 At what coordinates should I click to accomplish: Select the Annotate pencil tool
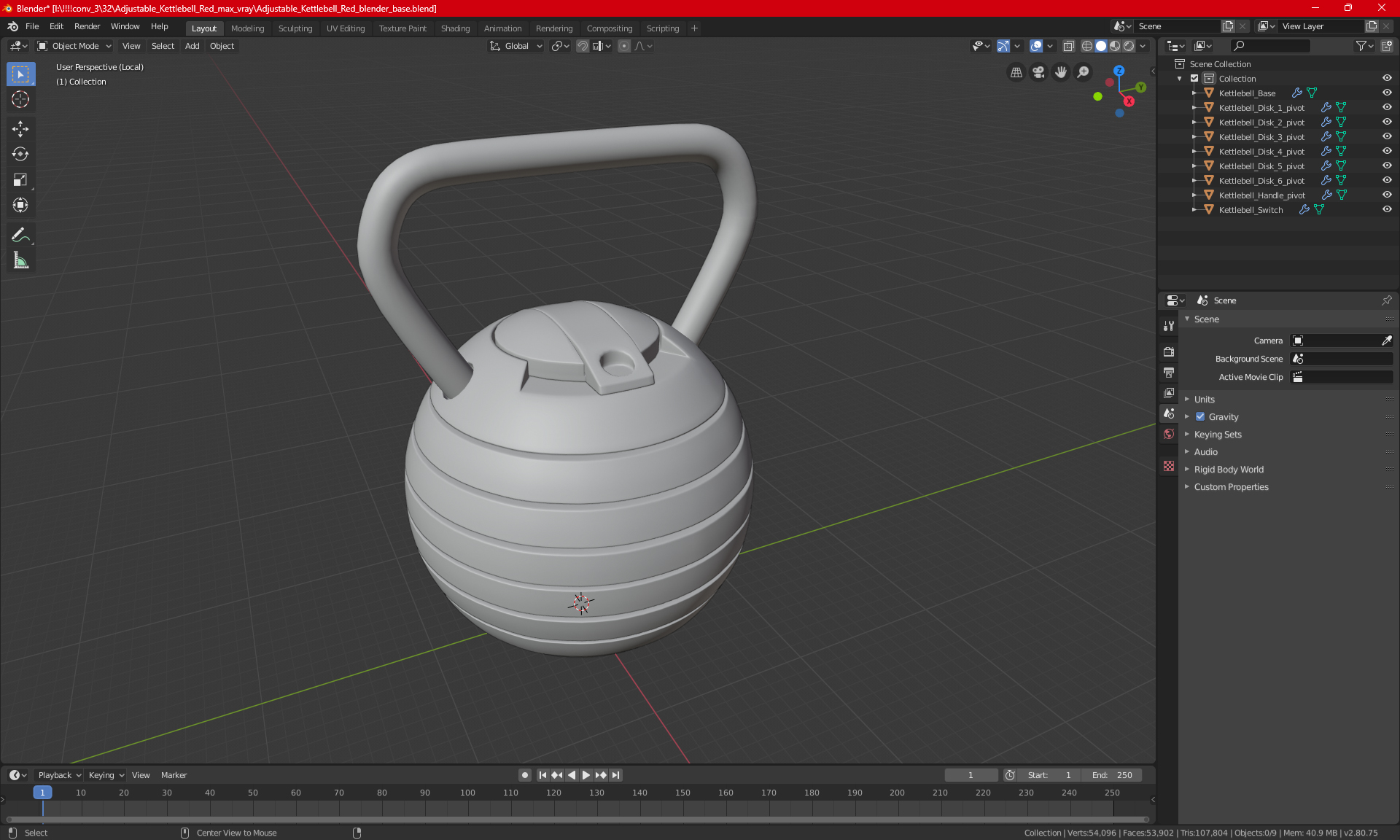coord(20,235)
